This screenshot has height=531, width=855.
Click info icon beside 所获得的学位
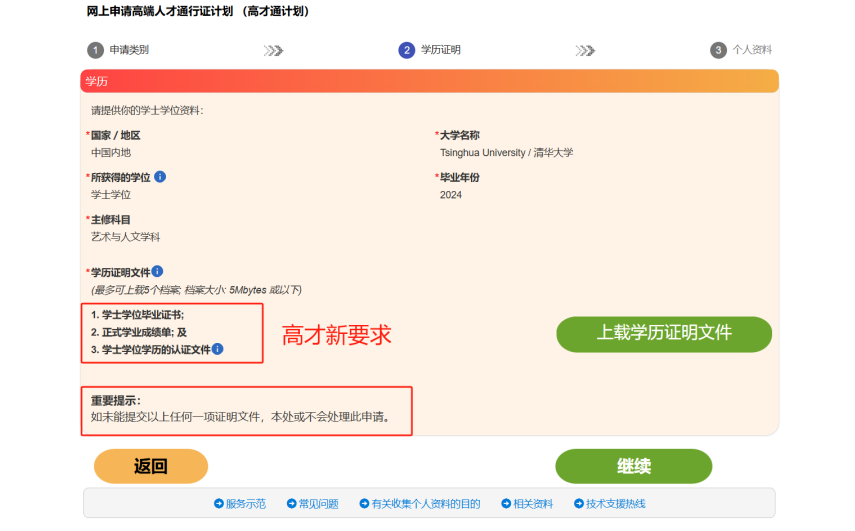pos(160,177)
